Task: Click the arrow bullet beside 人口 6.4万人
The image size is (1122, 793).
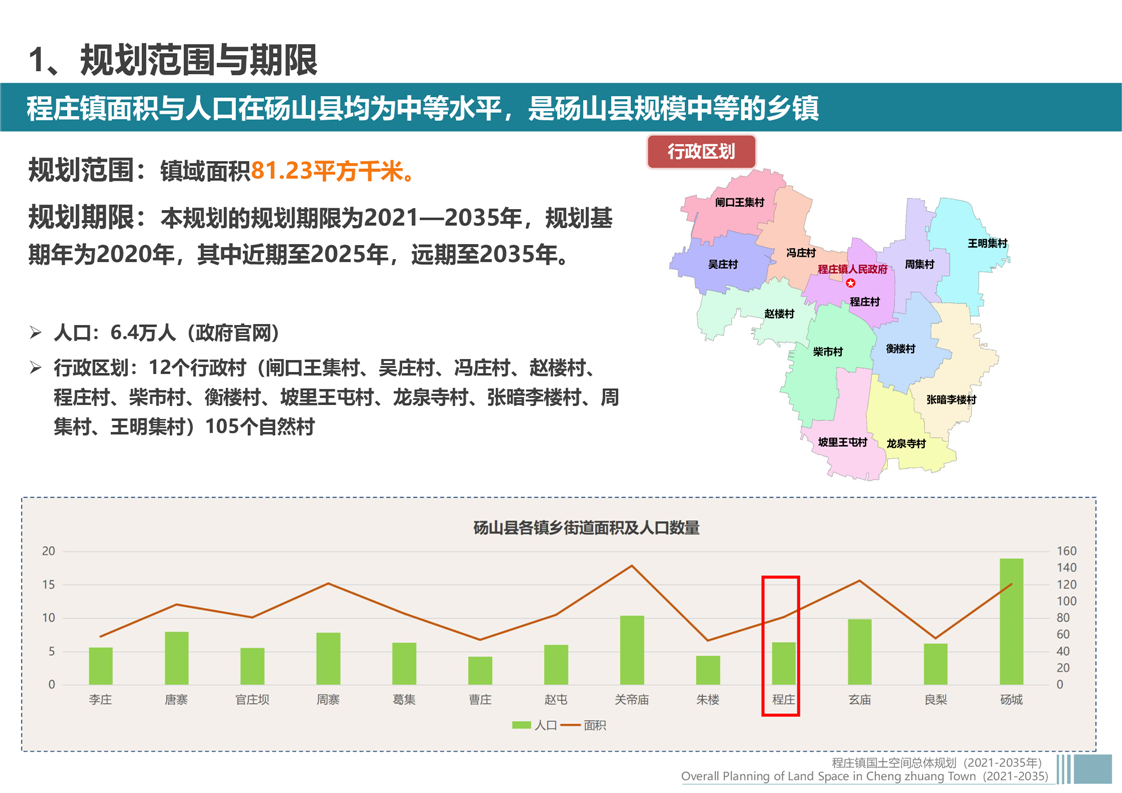Action: 36,333
